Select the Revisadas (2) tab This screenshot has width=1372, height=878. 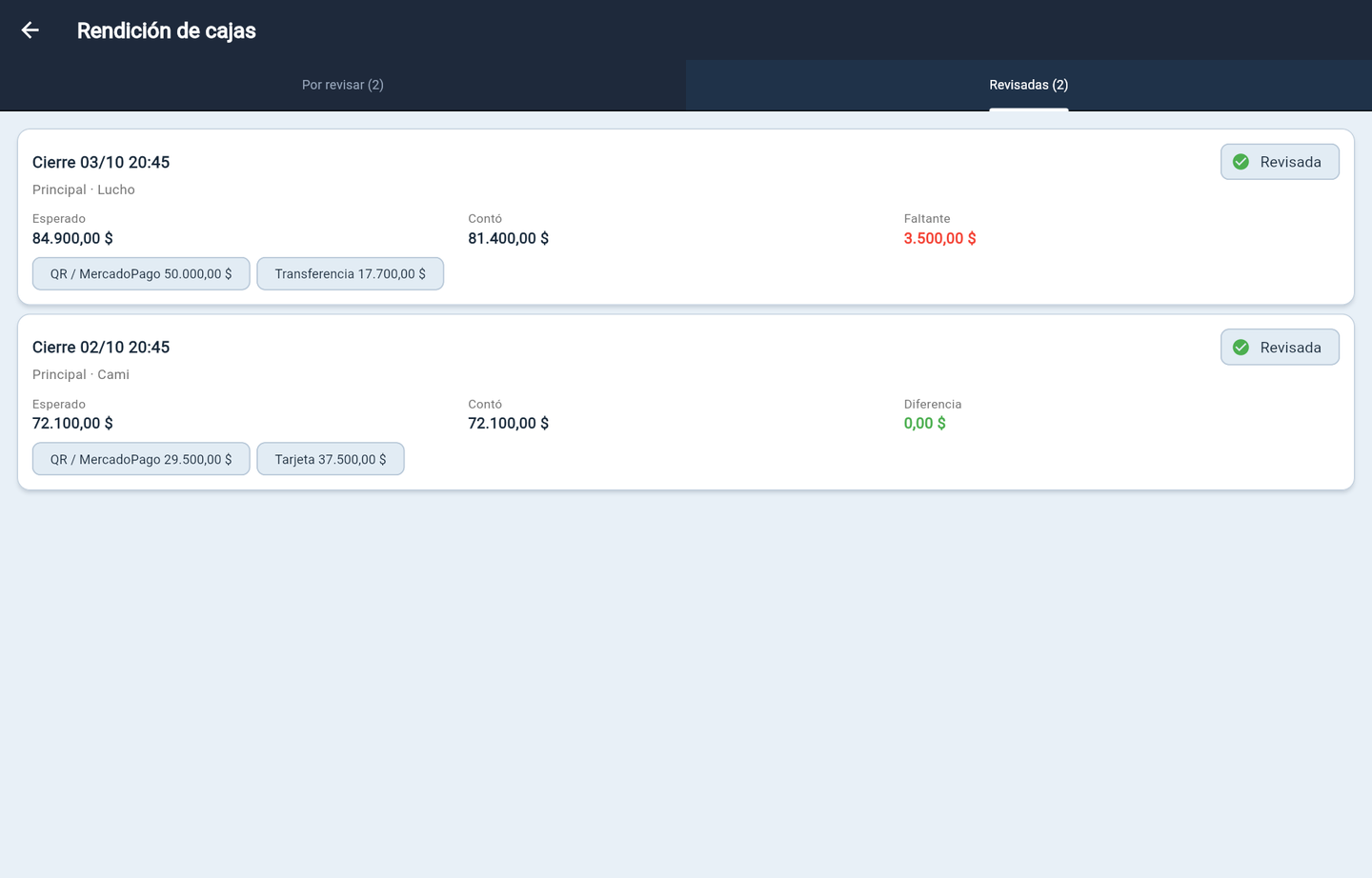1029,85
